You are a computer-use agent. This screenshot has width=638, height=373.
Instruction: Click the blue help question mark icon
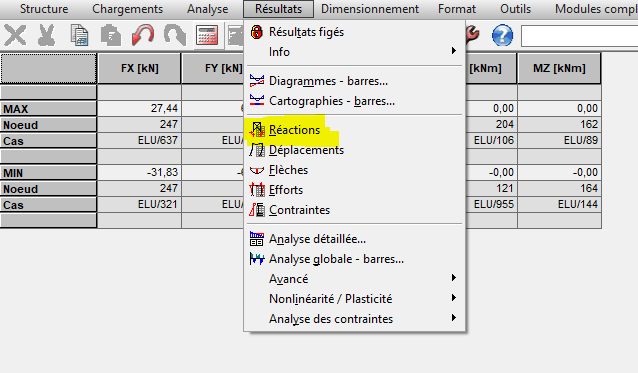click(x=503, y=35)
